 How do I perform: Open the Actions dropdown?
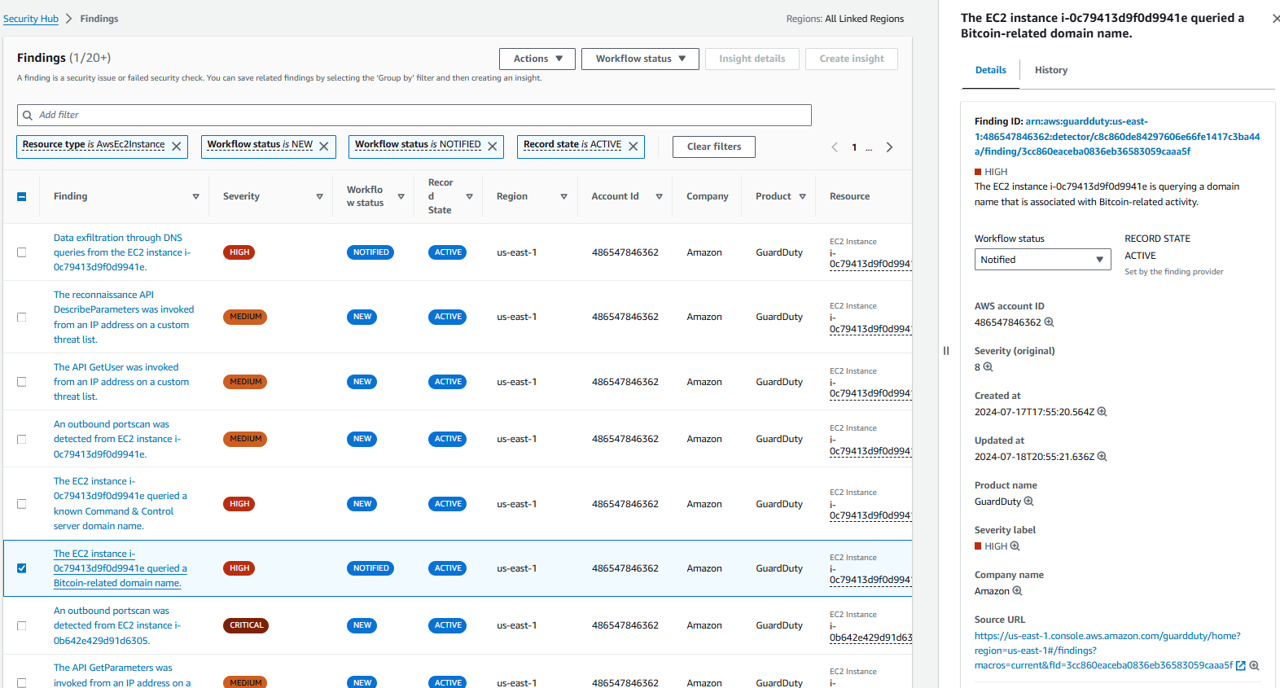tap(537, 59)
